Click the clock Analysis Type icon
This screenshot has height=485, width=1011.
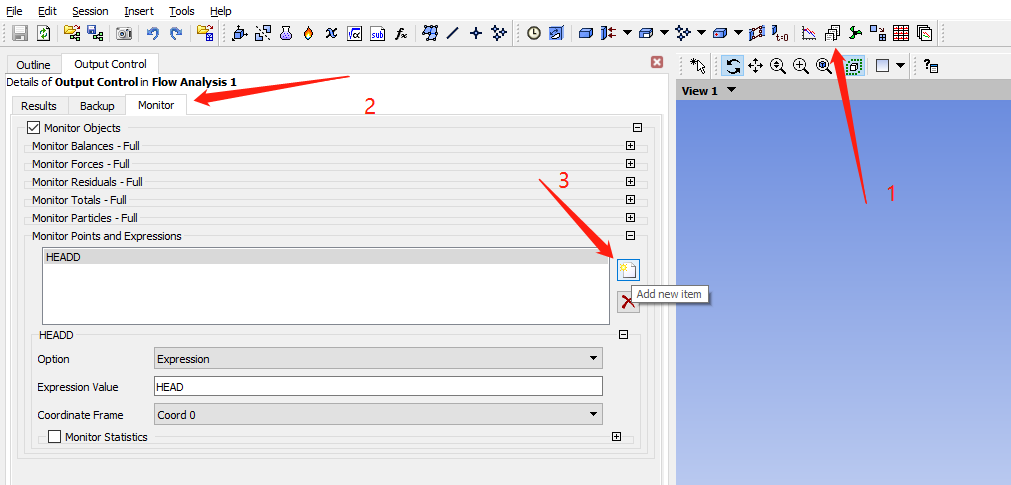coord(534,33)
